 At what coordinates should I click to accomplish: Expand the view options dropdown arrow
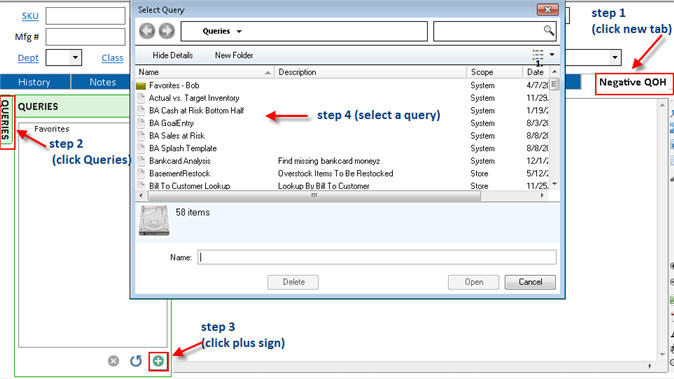(552, 55)
